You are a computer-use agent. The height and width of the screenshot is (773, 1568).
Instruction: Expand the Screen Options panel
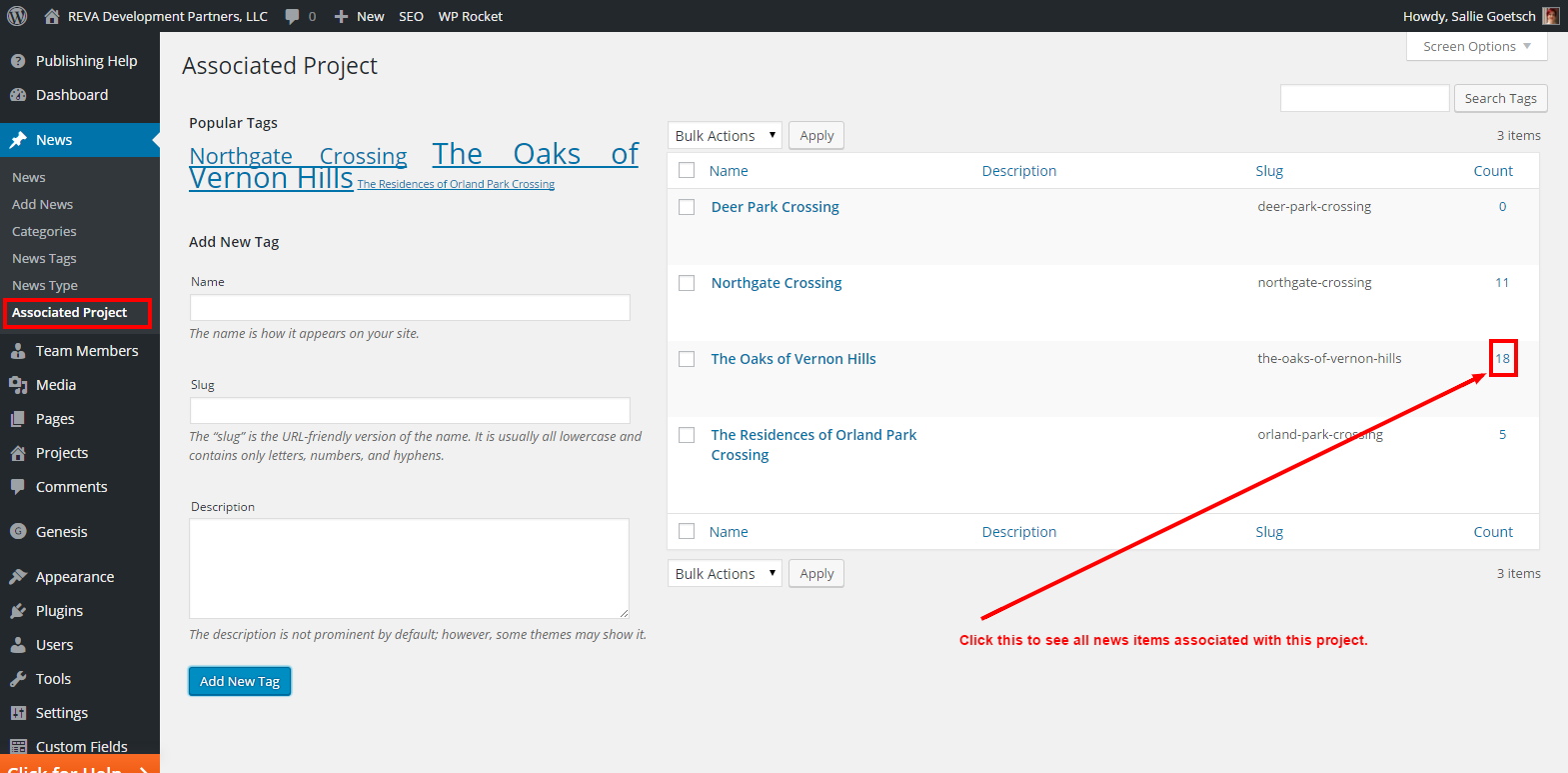click(x=1476, y=47)
